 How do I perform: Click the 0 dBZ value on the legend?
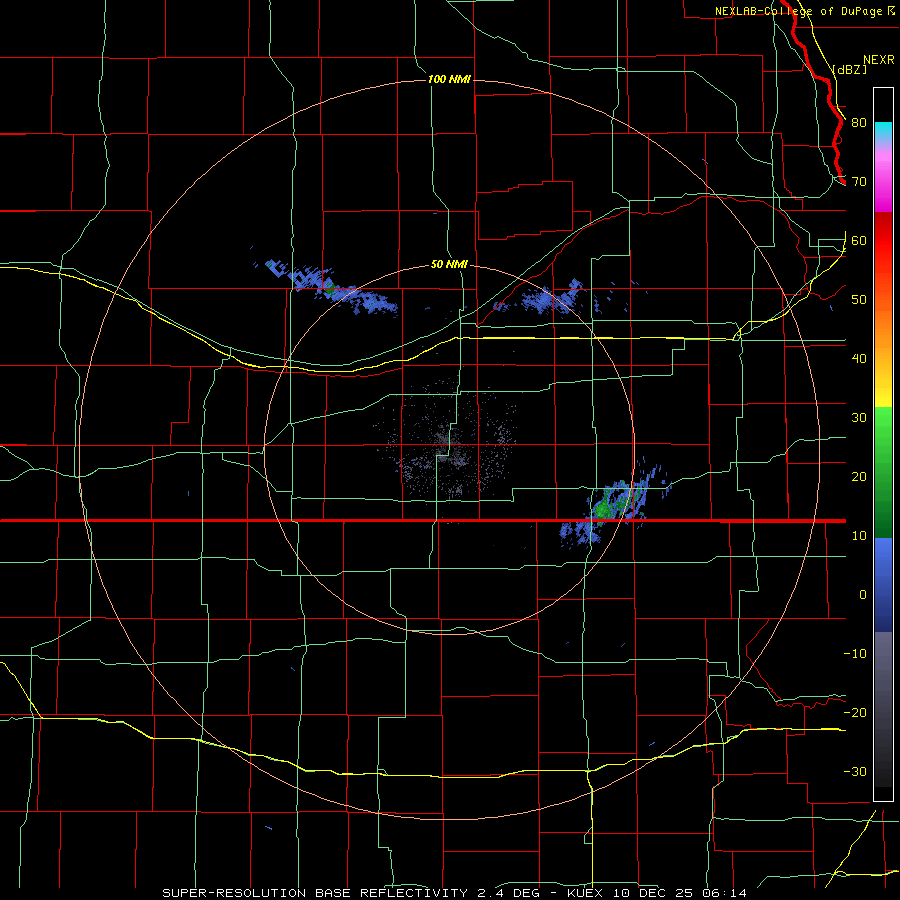tap(863, 595)
